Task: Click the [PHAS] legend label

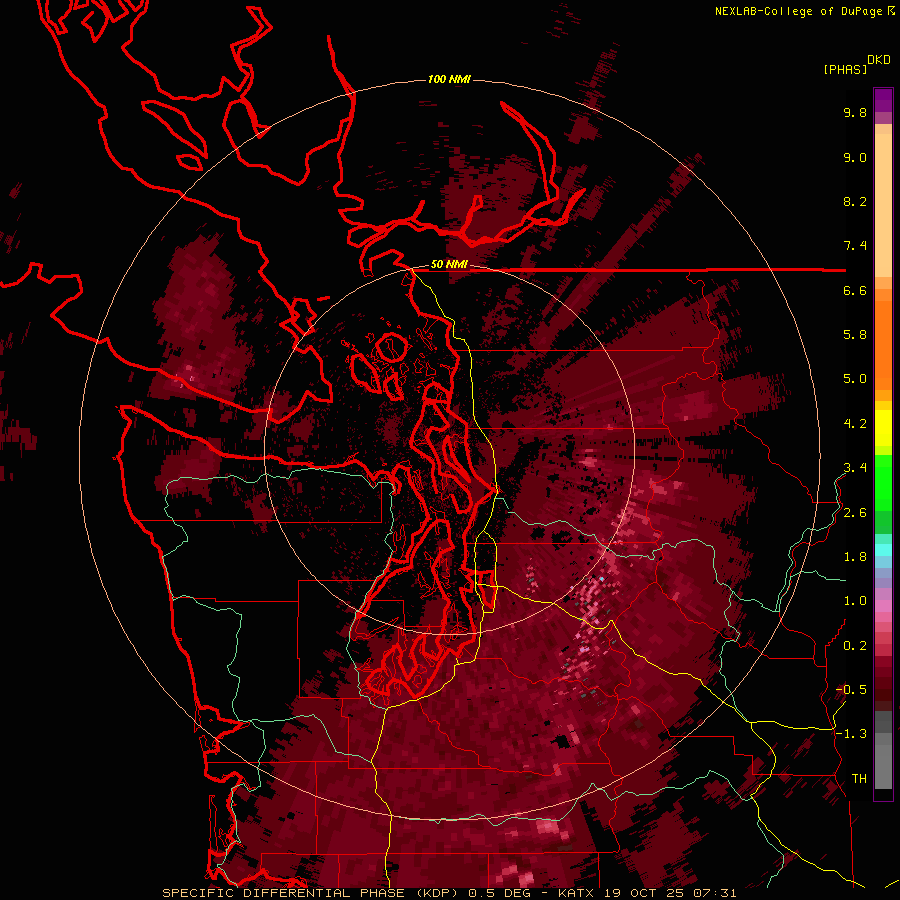Action: (x=845, y=69)
